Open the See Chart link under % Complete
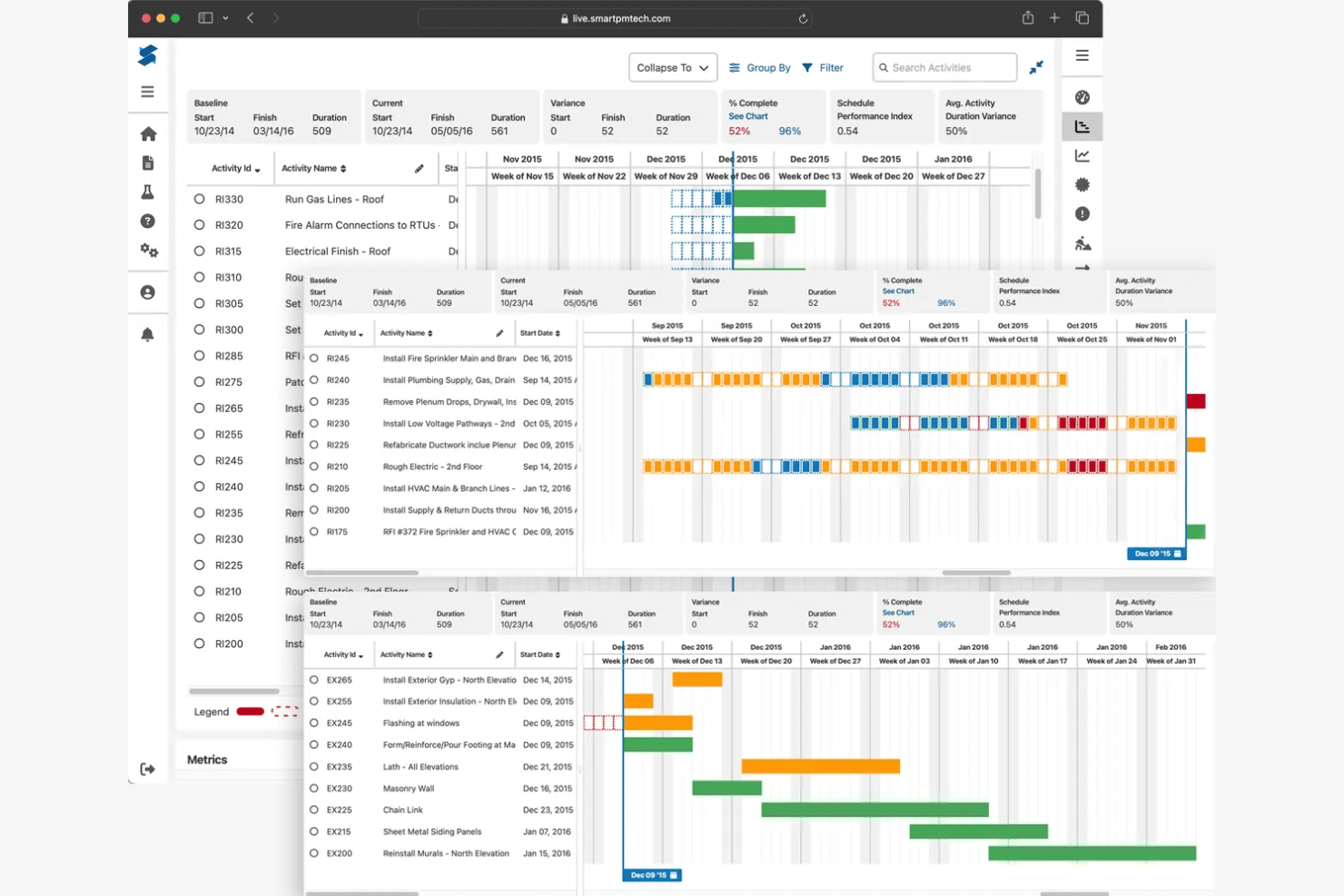 coord(748,116)
